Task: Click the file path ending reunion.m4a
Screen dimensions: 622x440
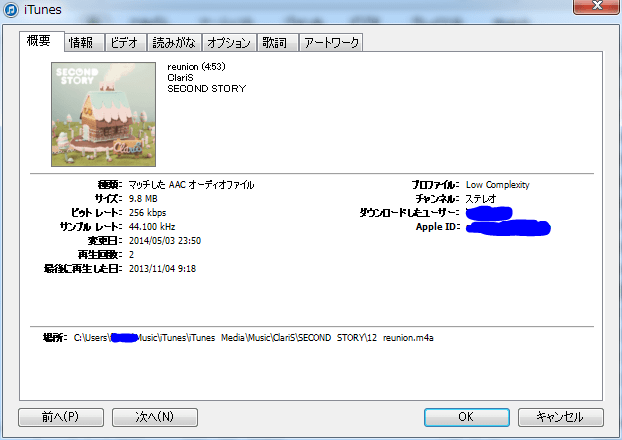Action: coord(253,338)
